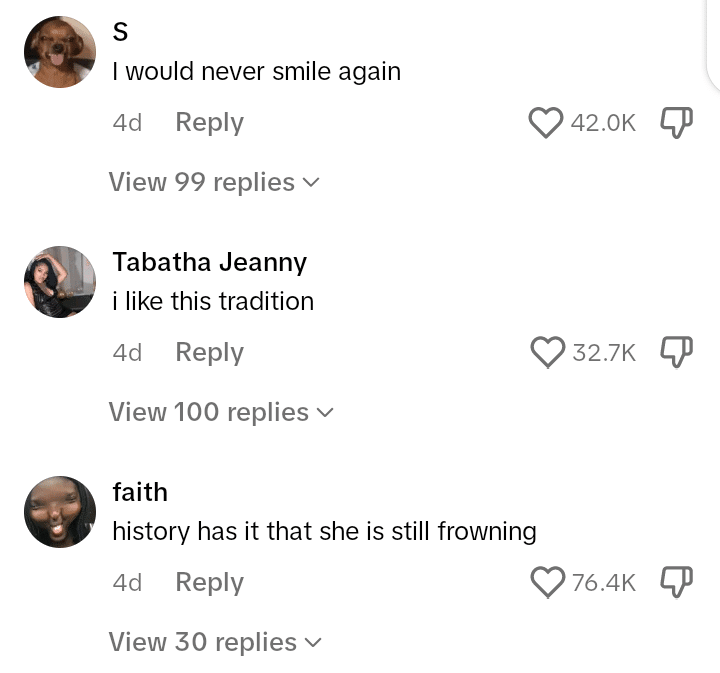Expand View 30 replies
Viewport: 720px width, 673px height.
213,642
